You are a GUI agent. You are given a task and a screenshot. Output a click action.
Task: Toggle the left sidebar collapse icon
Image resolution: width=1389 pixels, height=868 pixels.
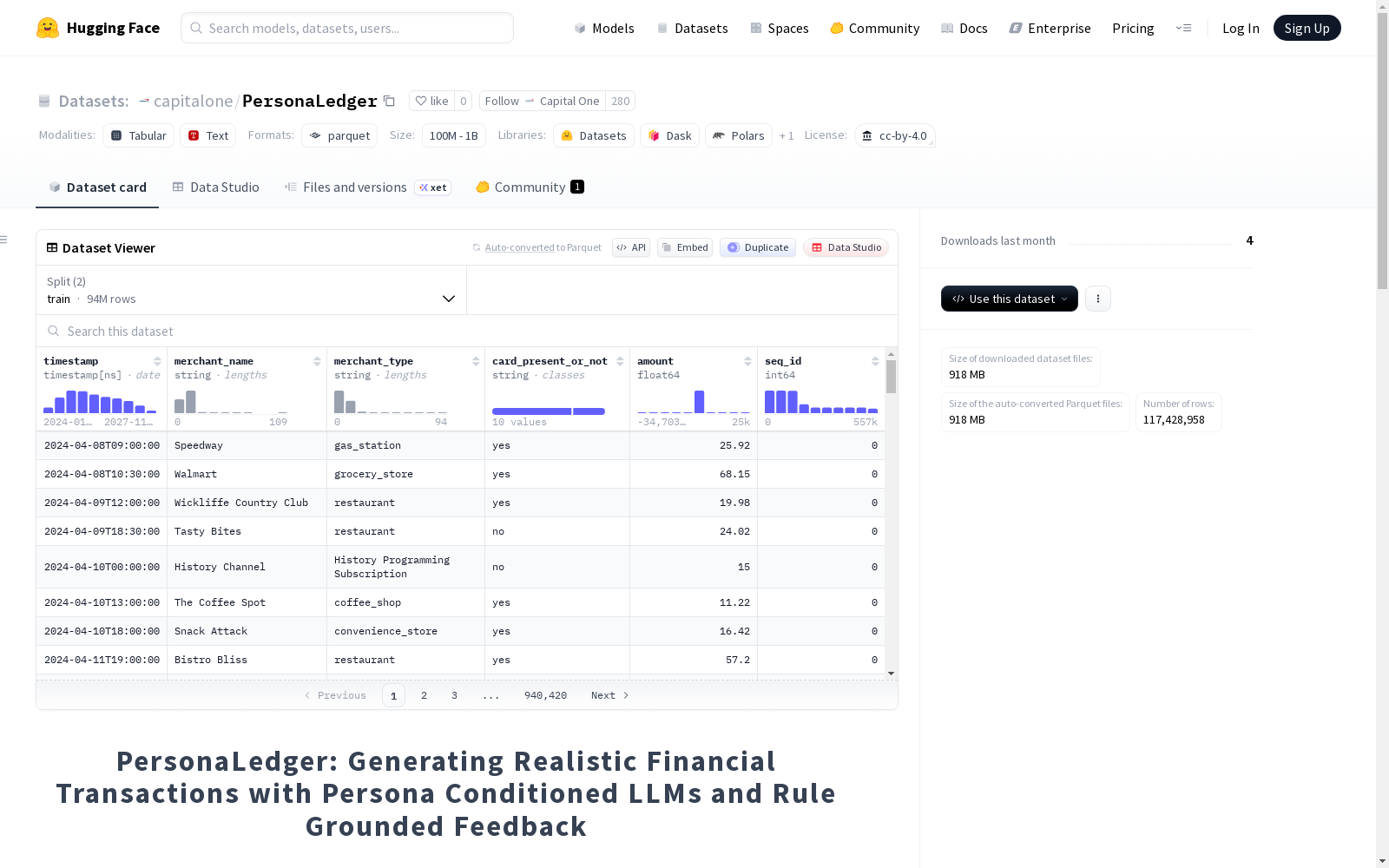pyautogui.click(x=3, y=240)
